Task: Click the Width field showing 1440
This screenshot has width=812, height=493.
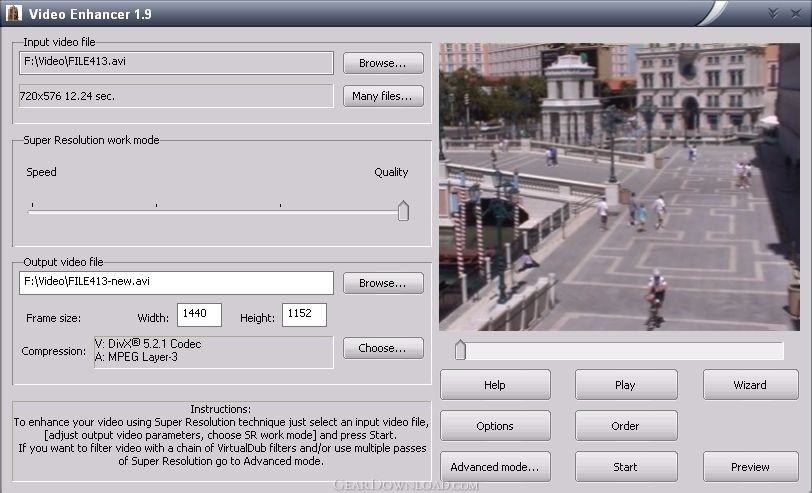Action: click(x=199, y=315)
